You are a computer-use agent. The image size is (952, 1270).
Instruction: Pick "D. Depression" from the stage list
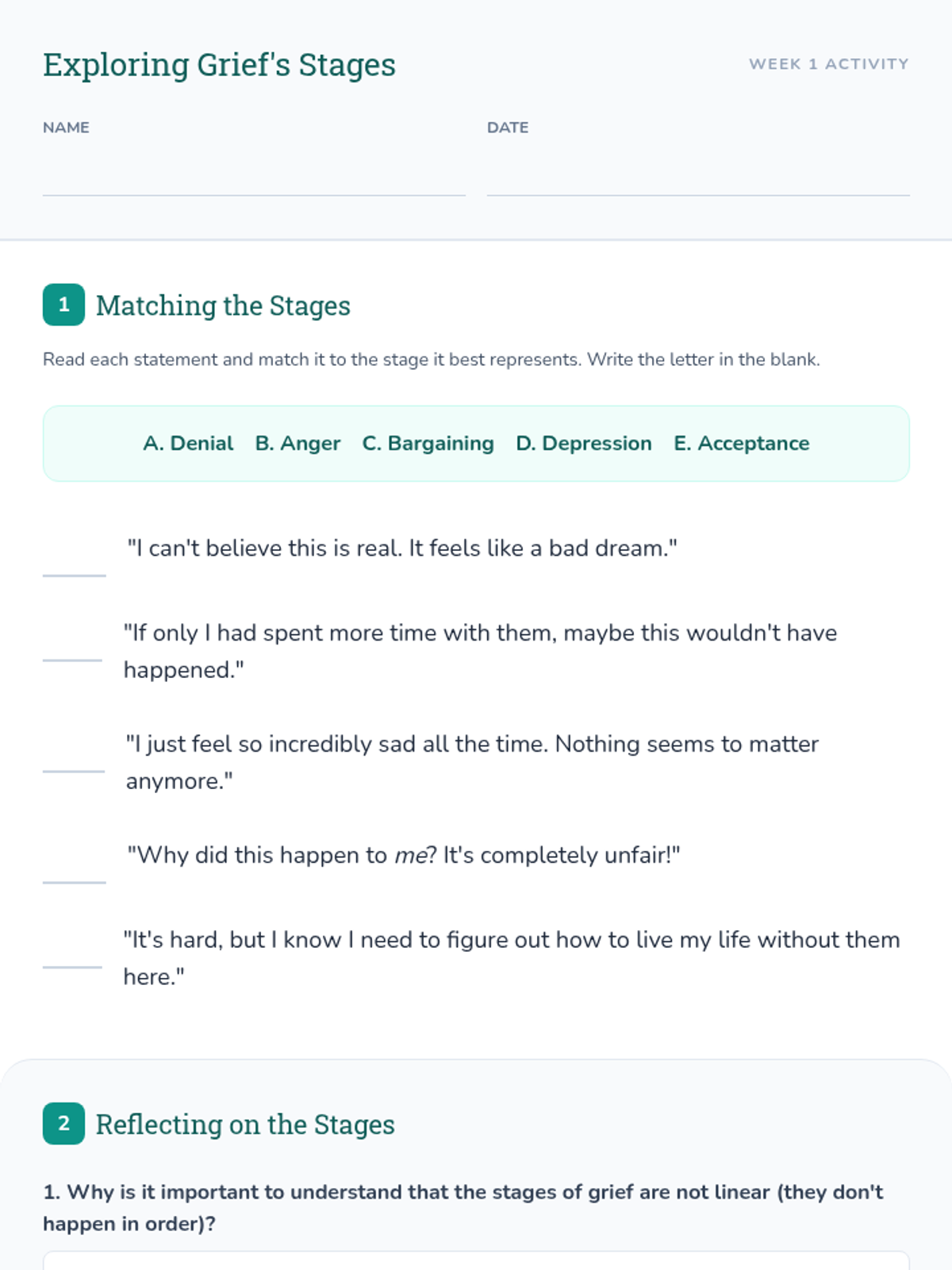click(583, 443)
